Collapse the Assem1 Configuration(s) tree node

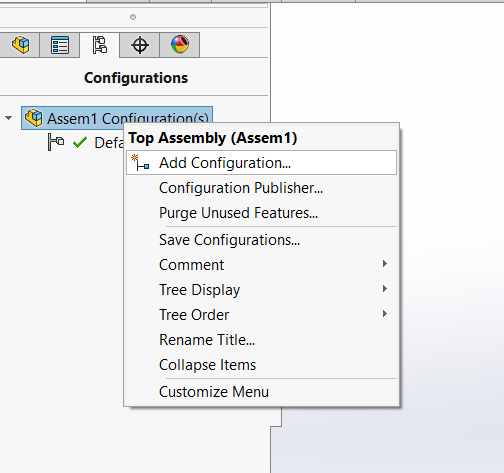coord(9,118)
